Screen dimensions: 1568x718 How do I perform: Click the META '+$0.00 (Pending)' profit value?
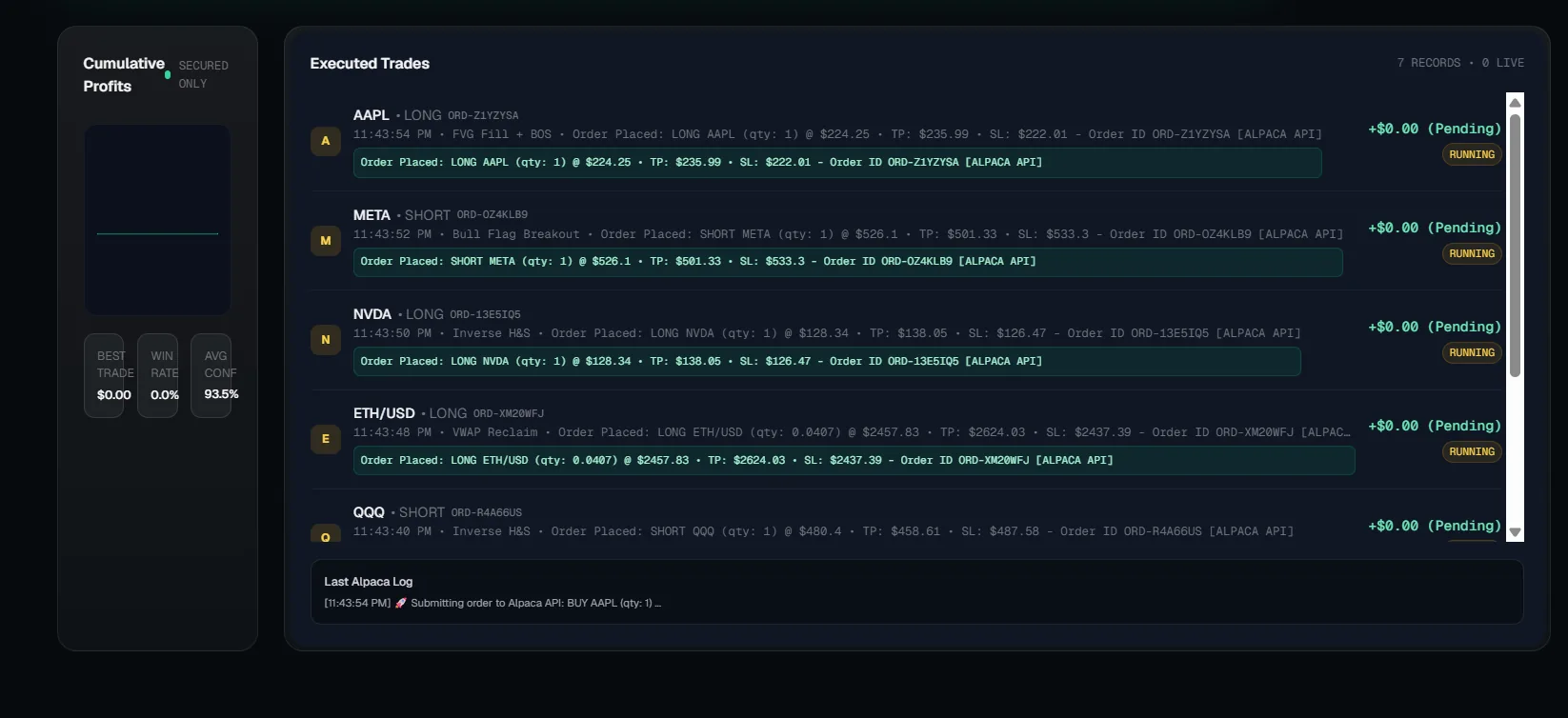1435,228
